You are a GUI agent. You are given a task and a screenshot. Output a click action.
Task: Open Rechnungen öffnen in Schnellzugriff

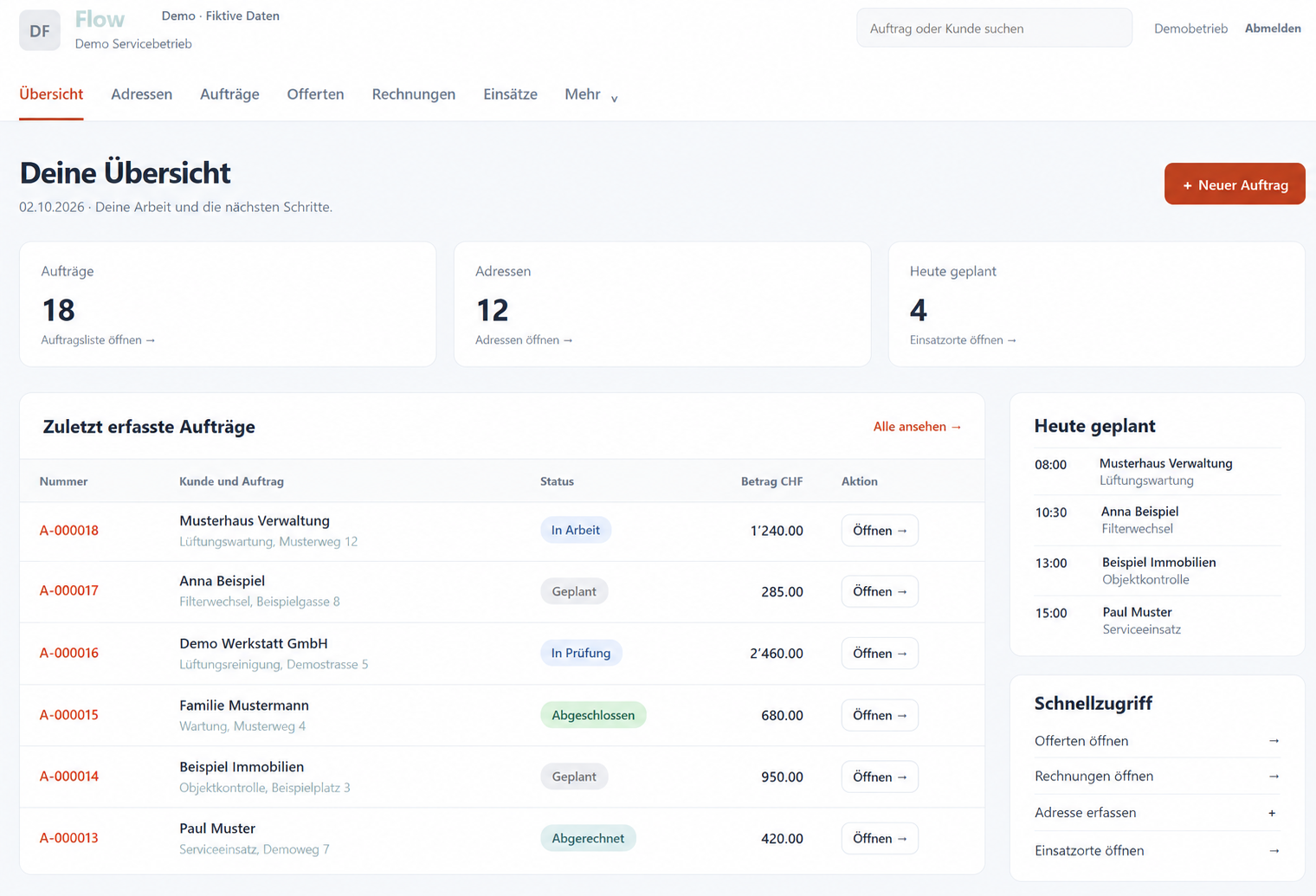(1158, 777)
